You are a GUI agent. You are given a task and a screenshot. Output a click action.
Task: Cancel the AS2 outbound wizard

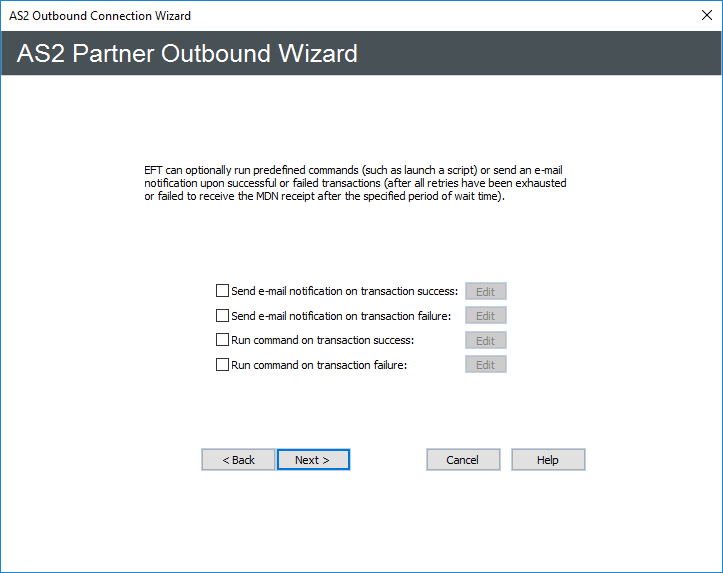pyautogui.click(x=463, y=460)
